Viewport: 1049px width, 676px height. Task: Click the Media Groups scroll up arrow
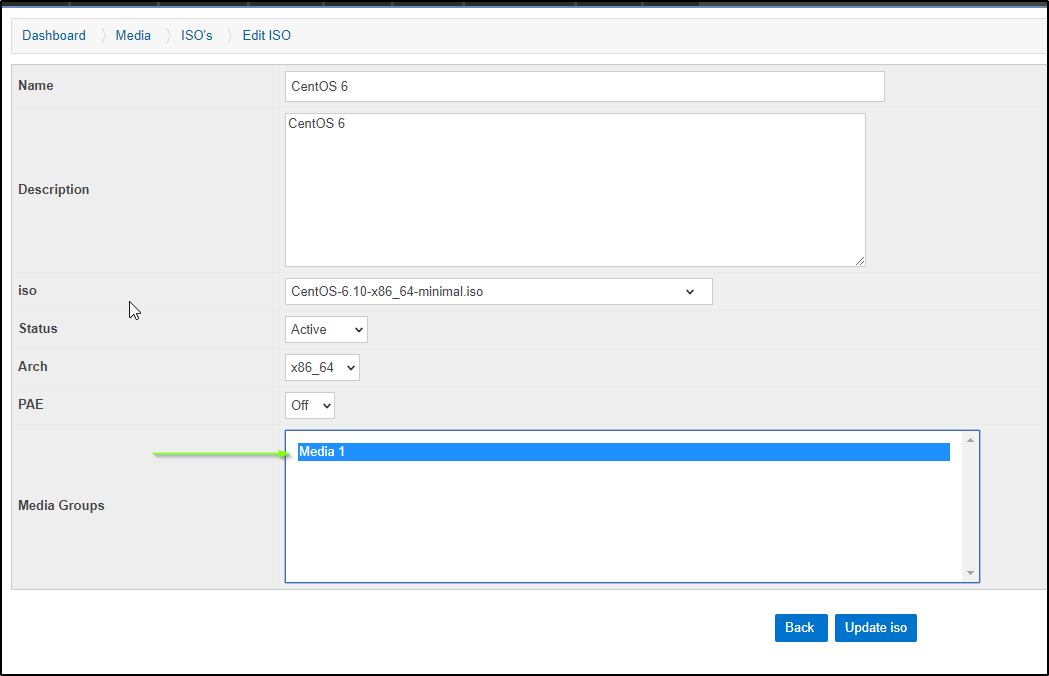pos(970,440)
